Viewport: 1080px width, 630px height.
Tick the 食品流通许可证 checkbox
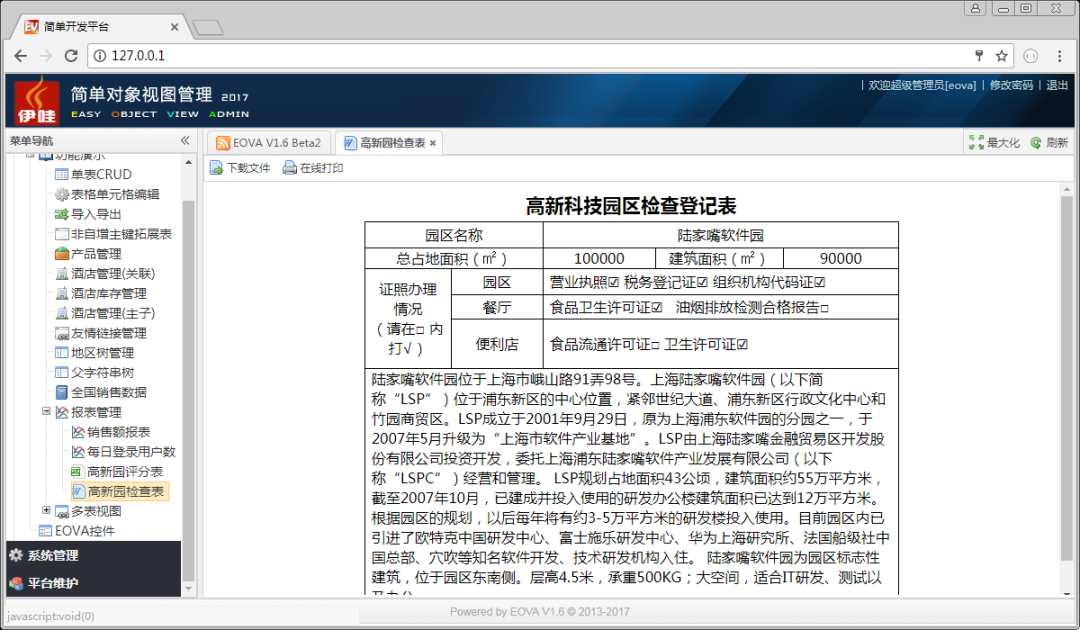[655, 344]
